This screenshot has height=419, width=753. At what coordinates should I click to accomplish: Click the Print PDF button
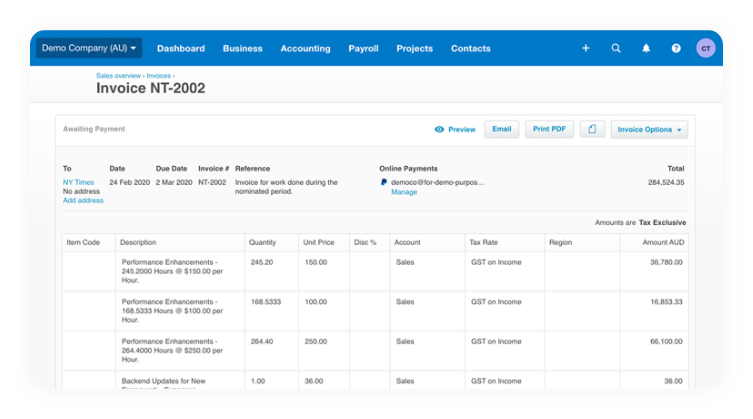tap(549, 129)
